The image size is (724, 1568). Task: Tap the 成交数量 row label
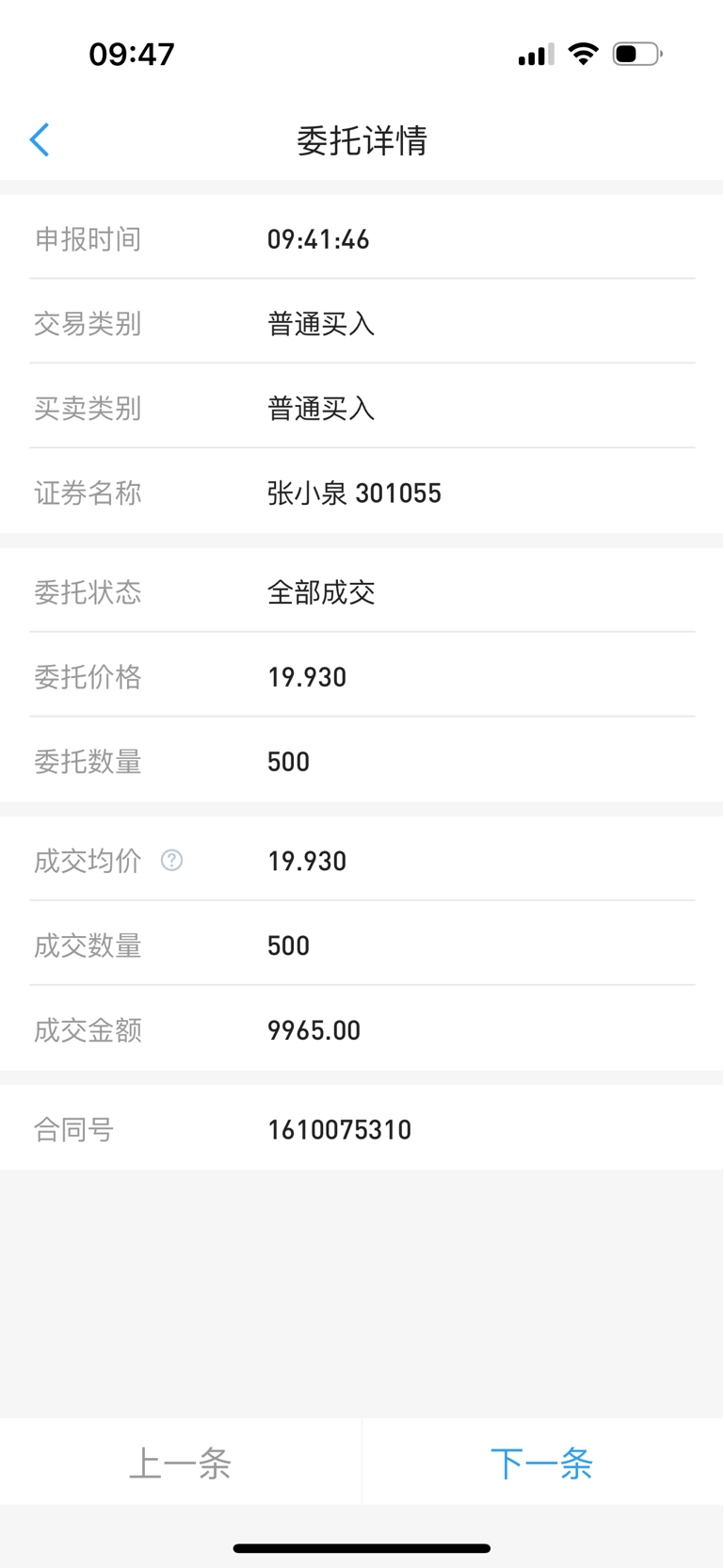(x=88, y=946)
